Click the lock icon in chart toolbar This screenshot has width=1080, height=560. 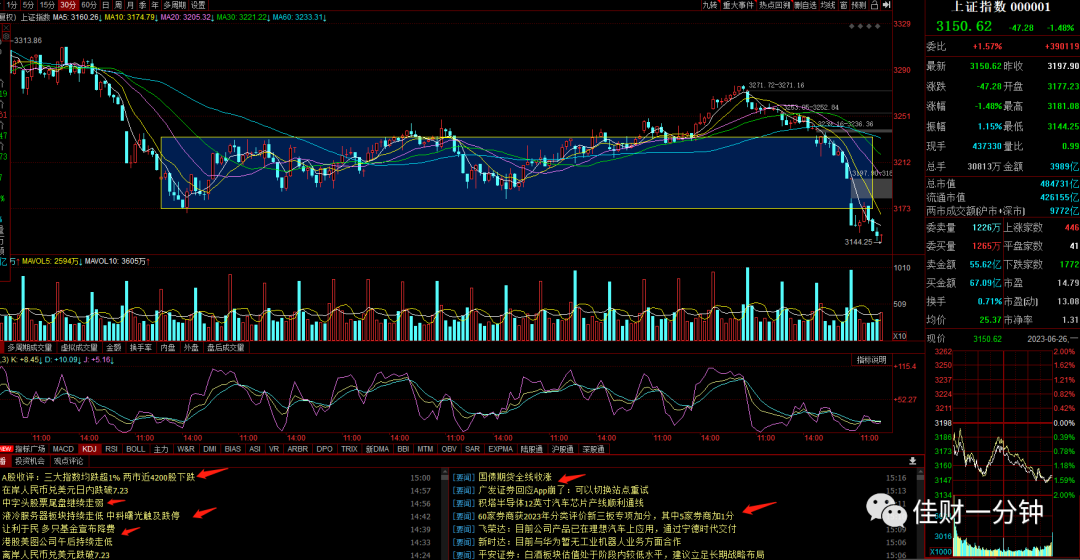click(x=874, y=5)
